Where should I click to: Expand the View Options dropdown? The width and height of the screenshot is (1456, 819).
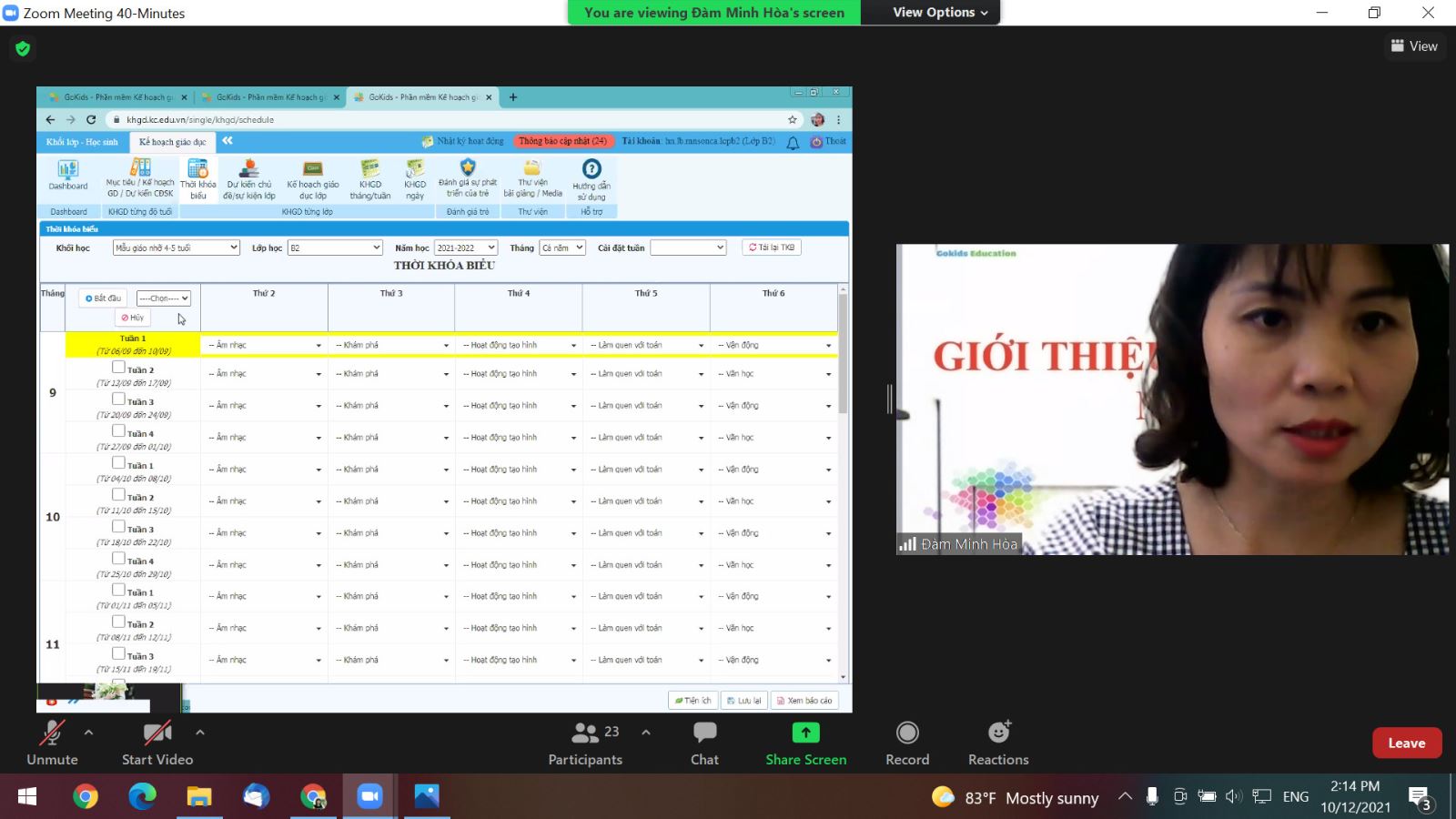940,13
